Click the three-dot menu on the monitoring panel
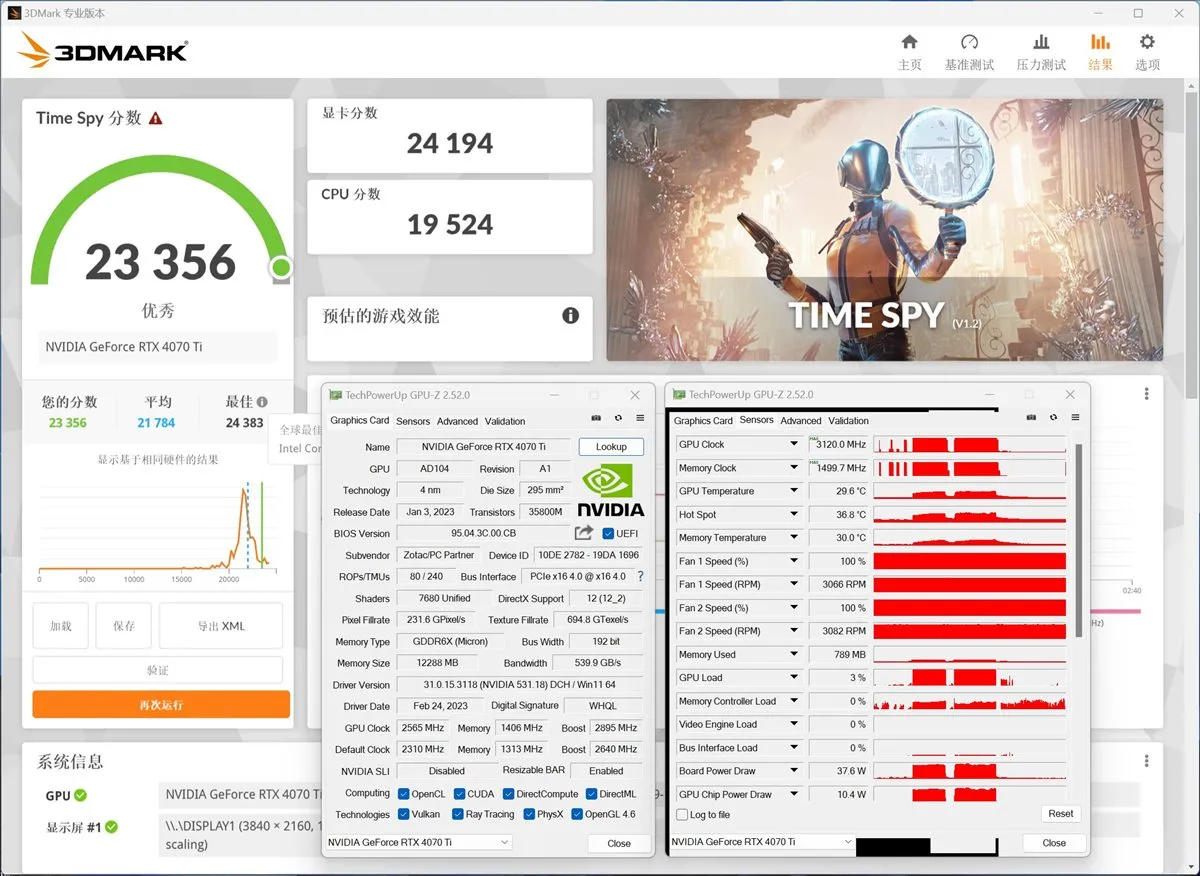1200x876 pixels. click(1147, 394)
